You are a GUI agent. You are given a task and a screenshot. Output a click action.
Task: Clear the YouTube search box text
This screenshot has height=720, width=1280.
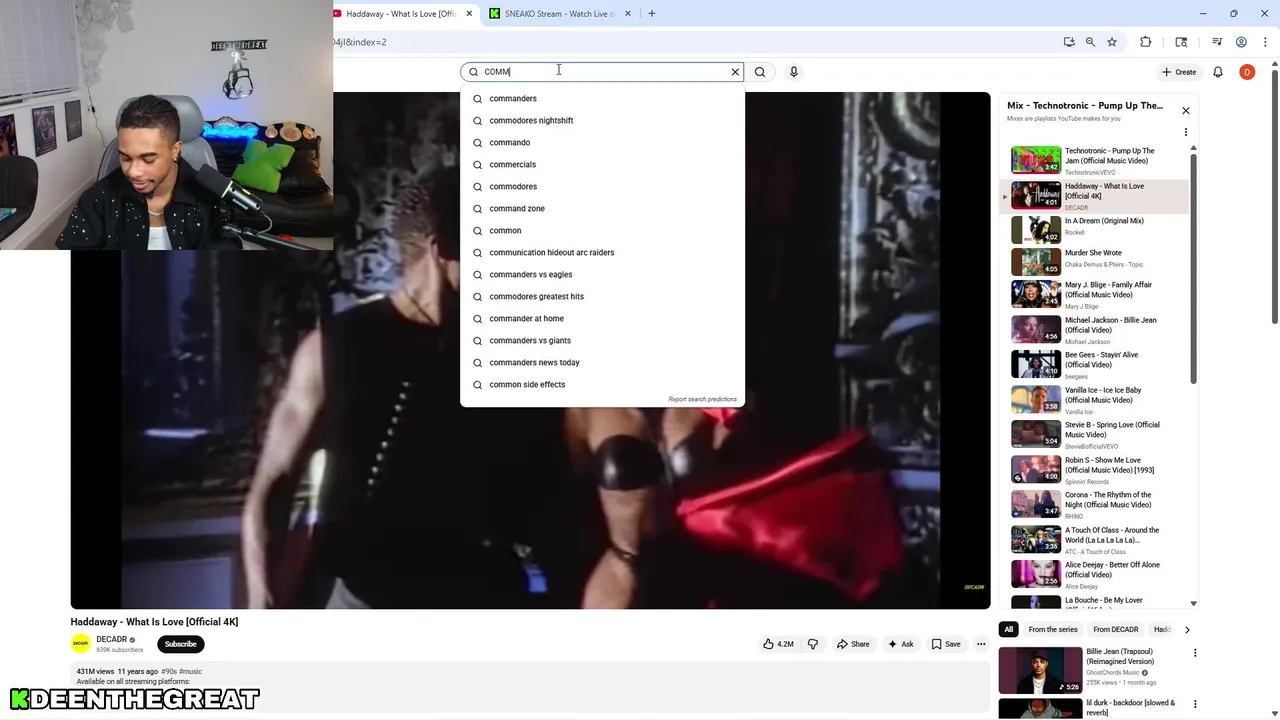coord(735,72)
